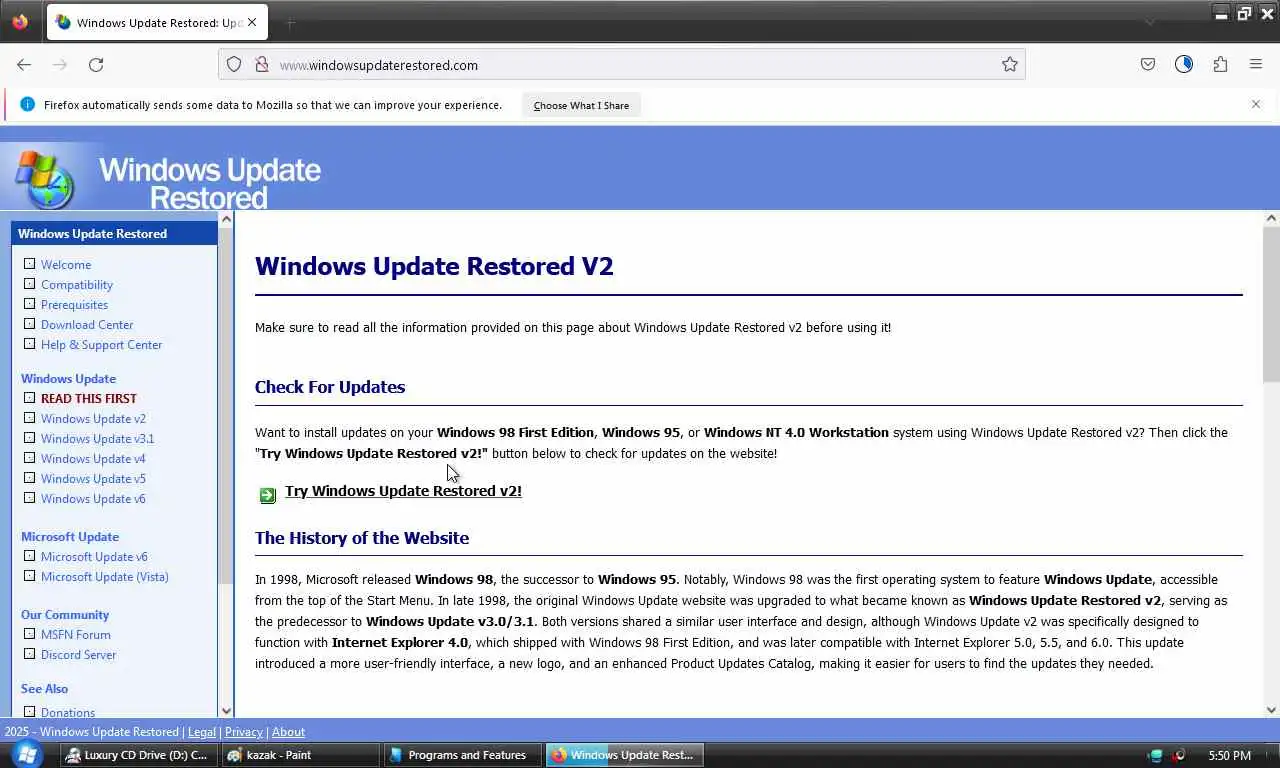Open Windows Update v4 sidebar link

pos(93,459)
